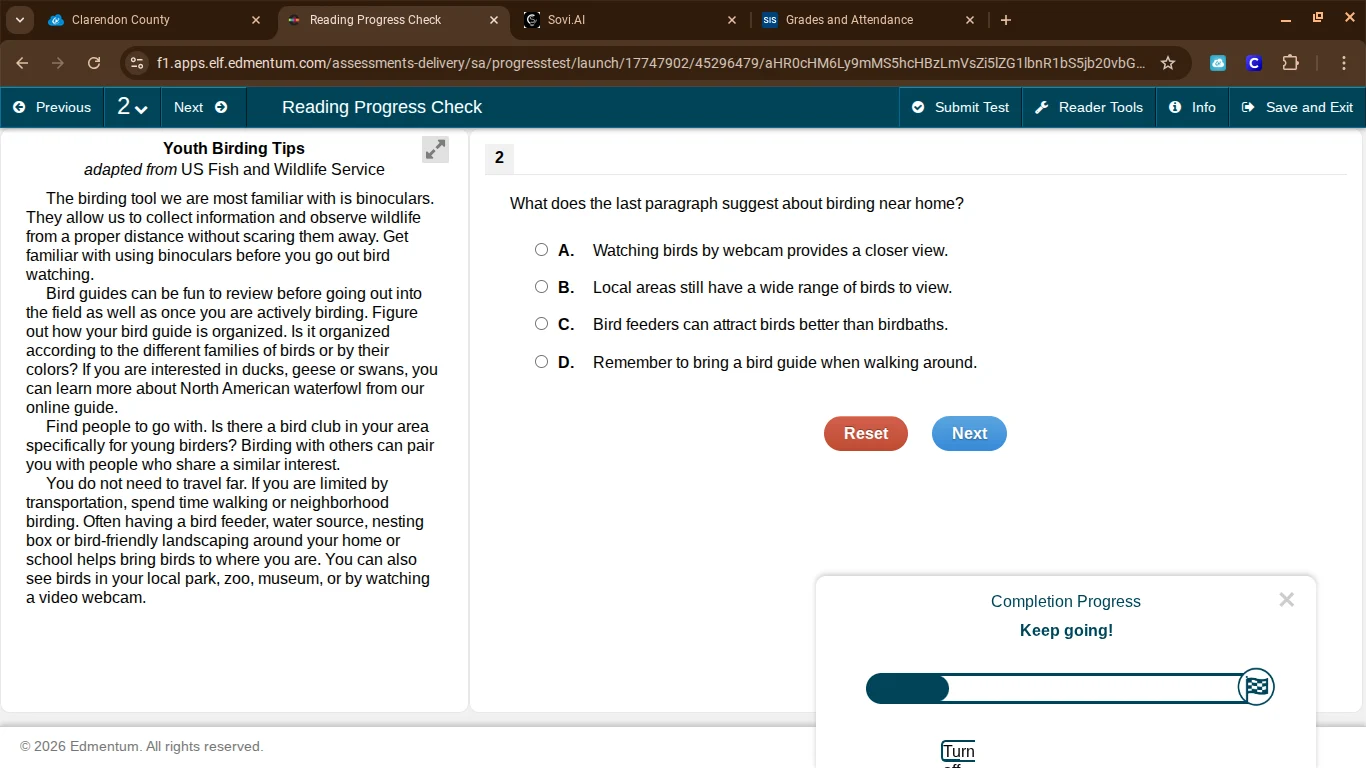Image resolution: width=1366 pixels, height=768 pixels.
Task: Choose answer B about local areas
Action: (541, 287)
